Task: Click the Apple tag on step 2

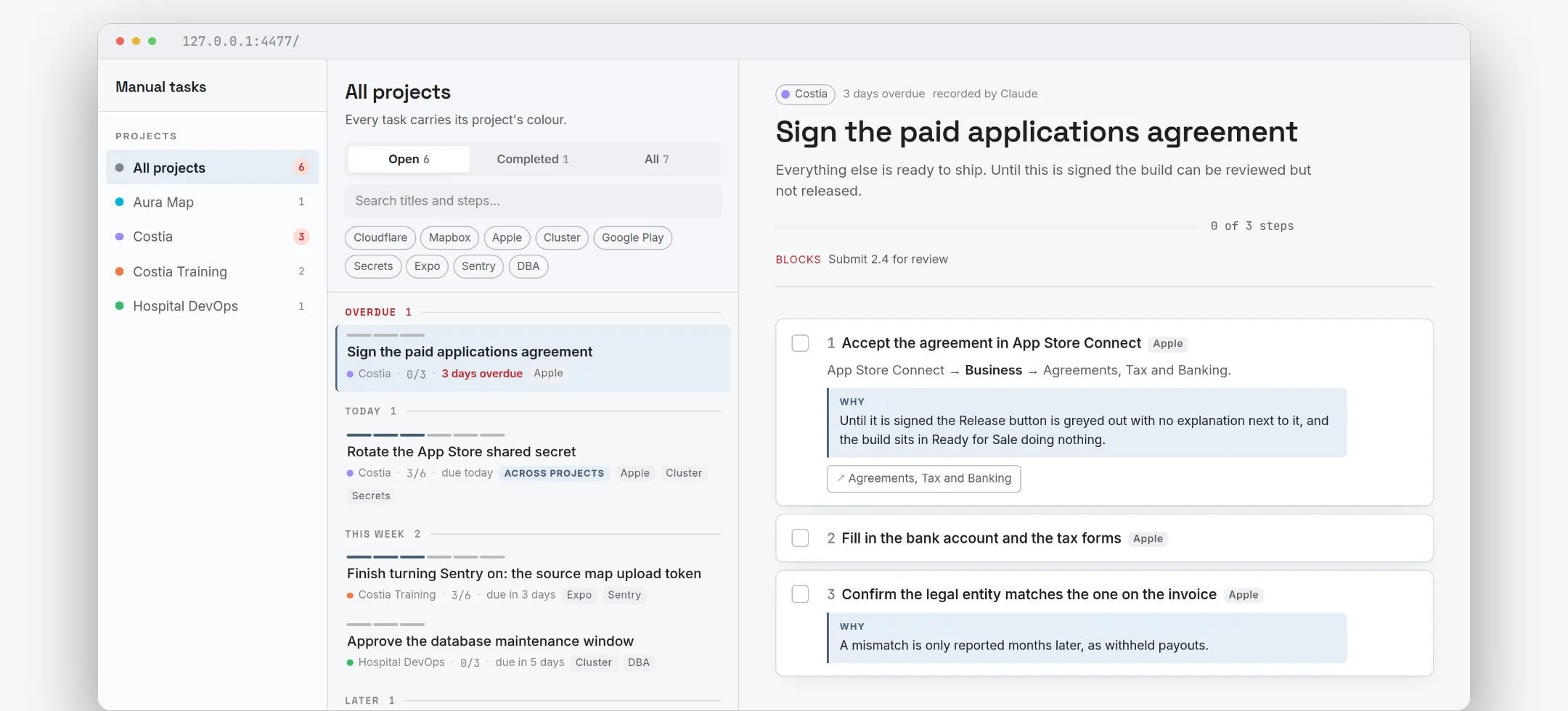Action: 1148,539
